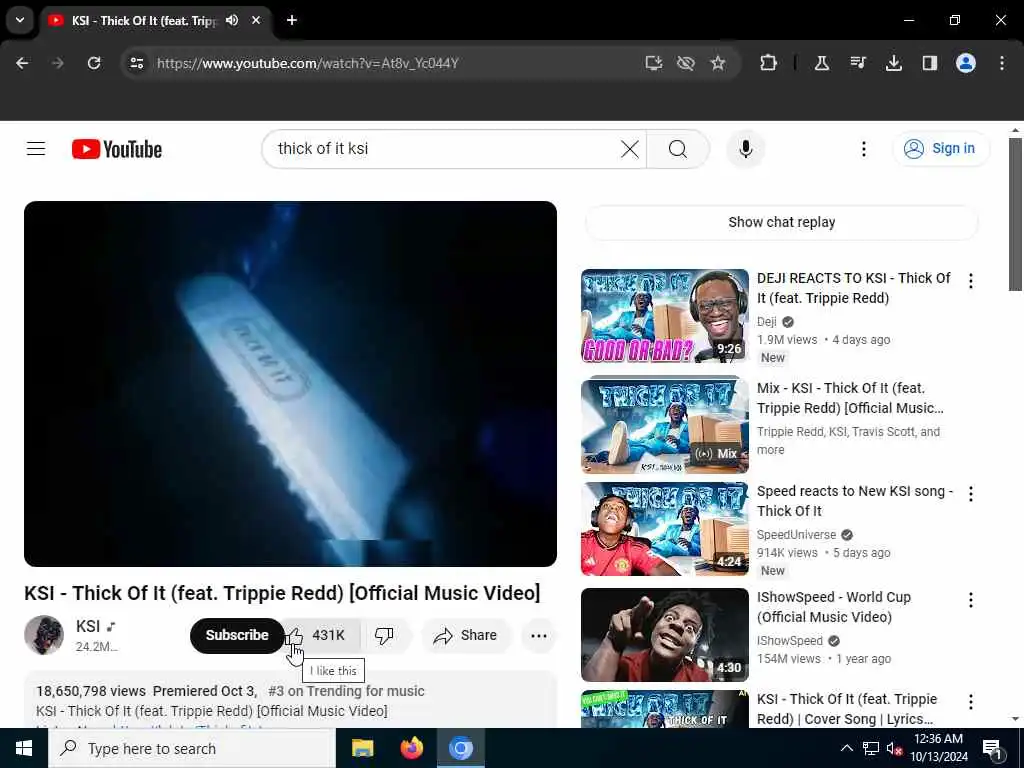Viewport: 1024px width, 768px height.
Task: Open media controls icon in toolbar
Action: coord(858,63)
